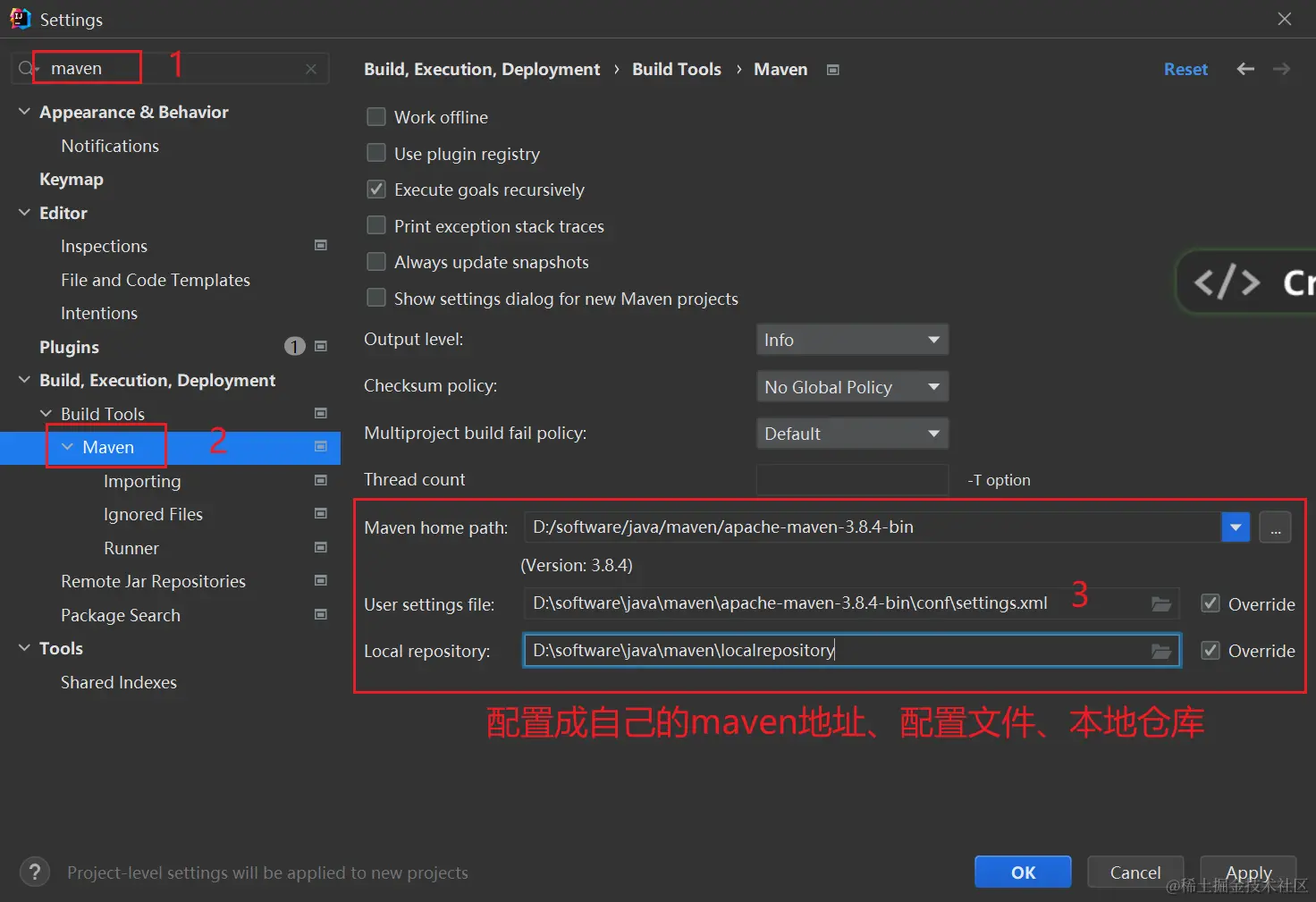Image resolution: width=1316 pixels, height=902 pixels.
Task: Open Importing settings under Maven
Action: tap(142, 481)
